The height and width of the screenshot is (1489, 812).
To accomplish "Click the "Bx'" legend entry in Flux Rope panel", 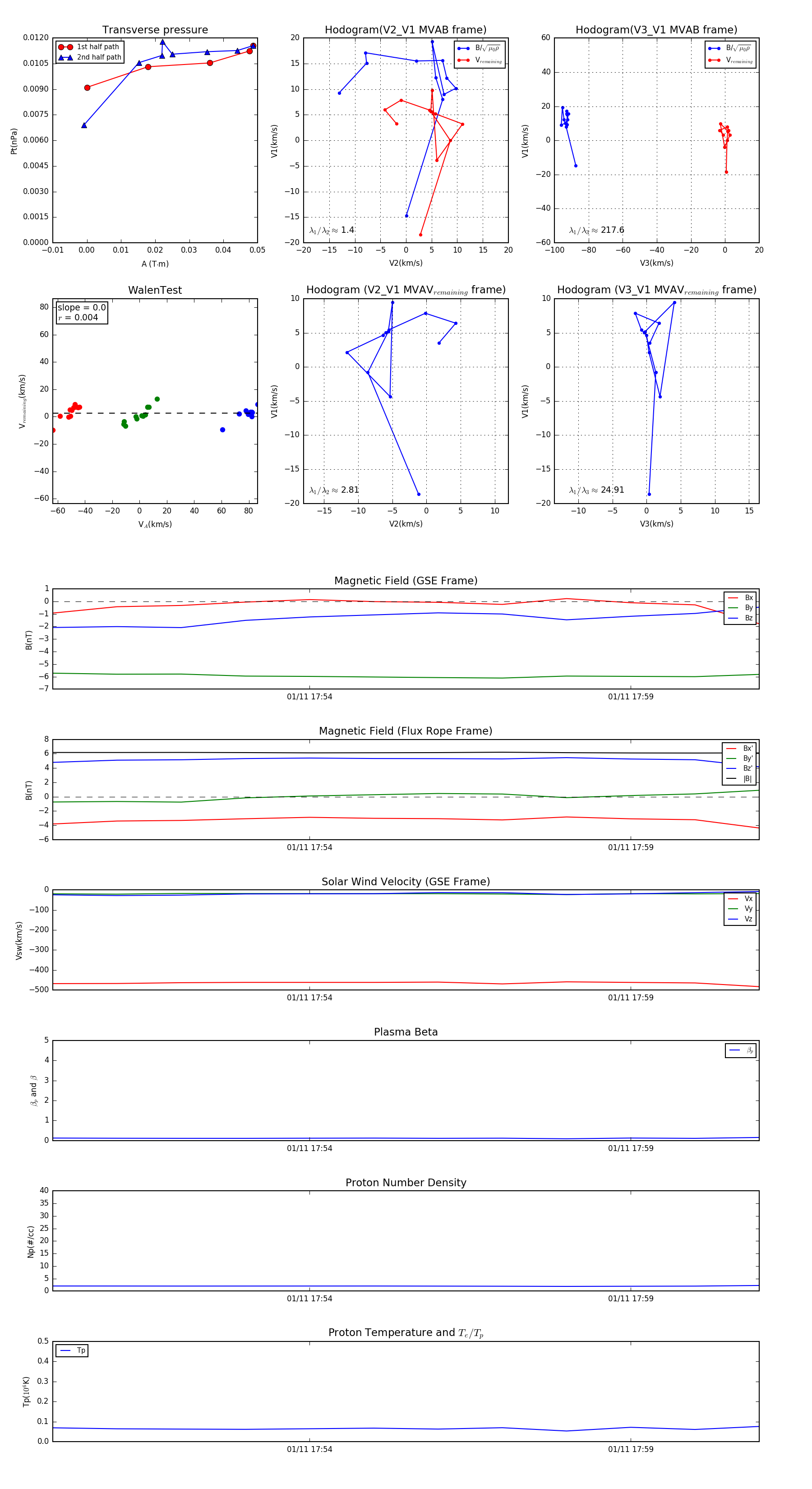I will pyautogui.click(x=740, y=749).
